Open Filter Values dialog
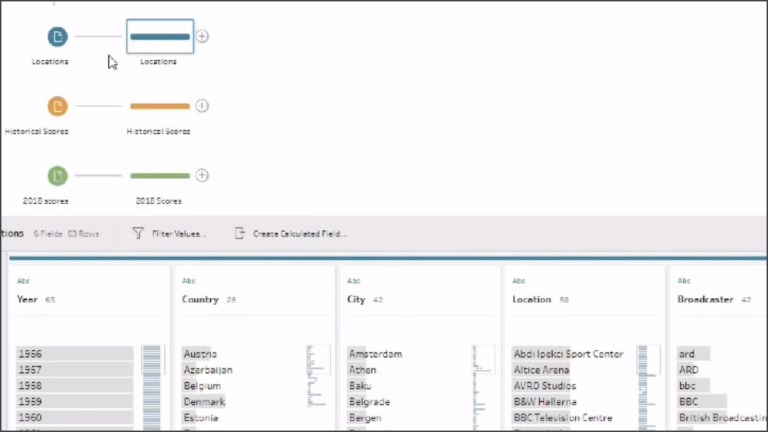Screen dimensions: 768x432 click(179, 234)
